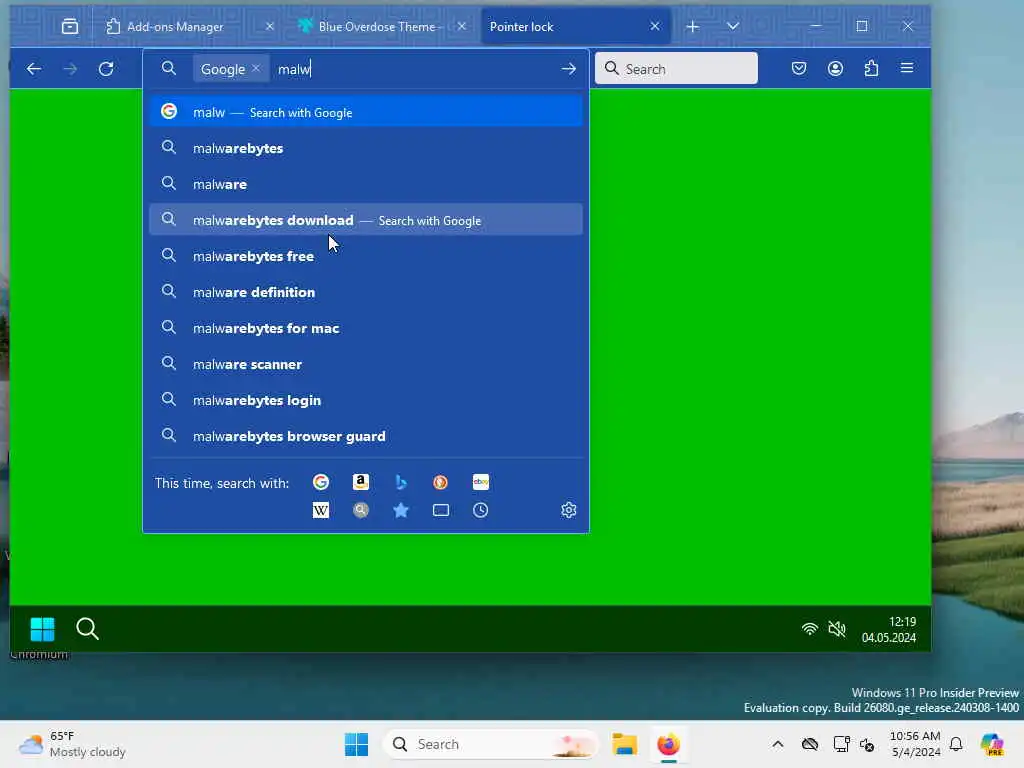The height and width of the screenshot is (768, 1024).
Task: Close the Pointer lock tab
Action: 655,26
